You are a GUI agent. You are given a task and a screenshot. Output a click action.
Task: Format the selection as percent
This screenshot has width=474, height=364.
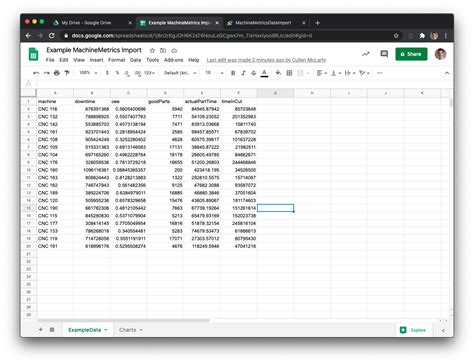point(117,73)
